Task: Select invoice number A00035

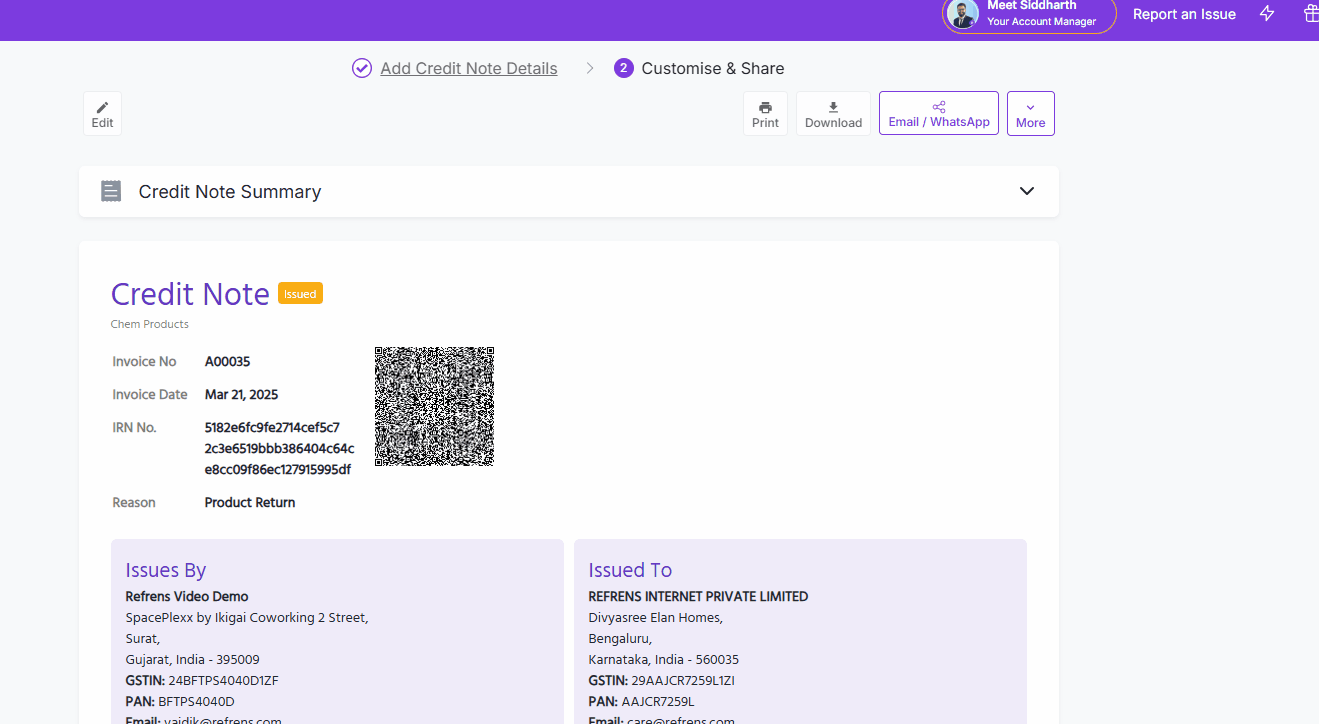Action: [228, 361]
